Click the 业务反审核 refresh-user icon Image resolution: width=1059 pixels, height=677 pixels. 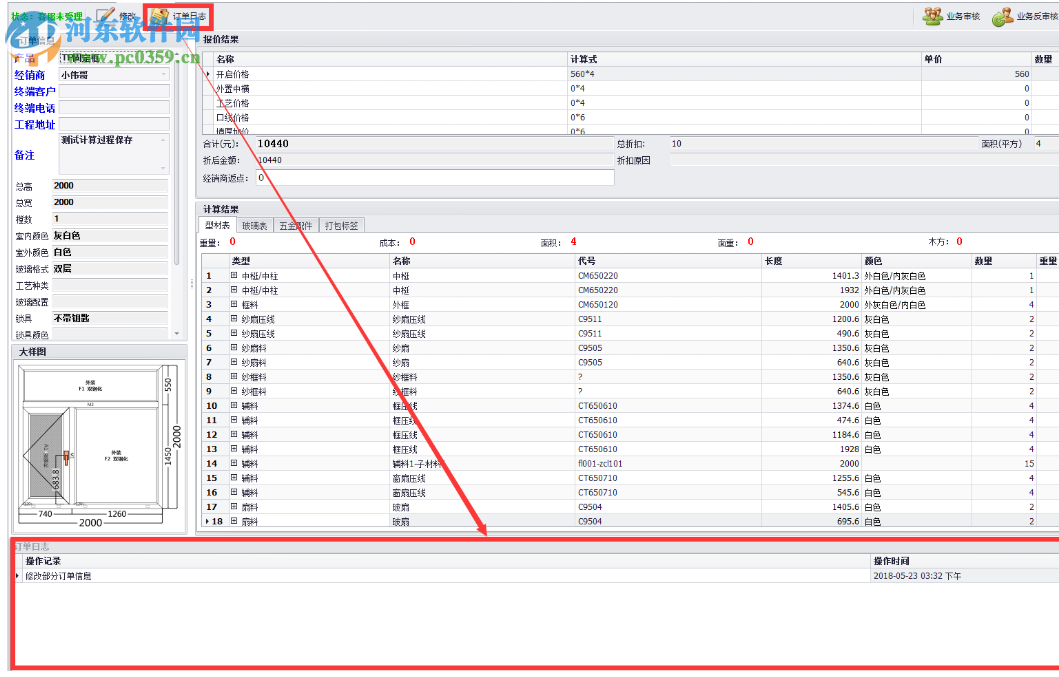click(x=1002, y=17)
